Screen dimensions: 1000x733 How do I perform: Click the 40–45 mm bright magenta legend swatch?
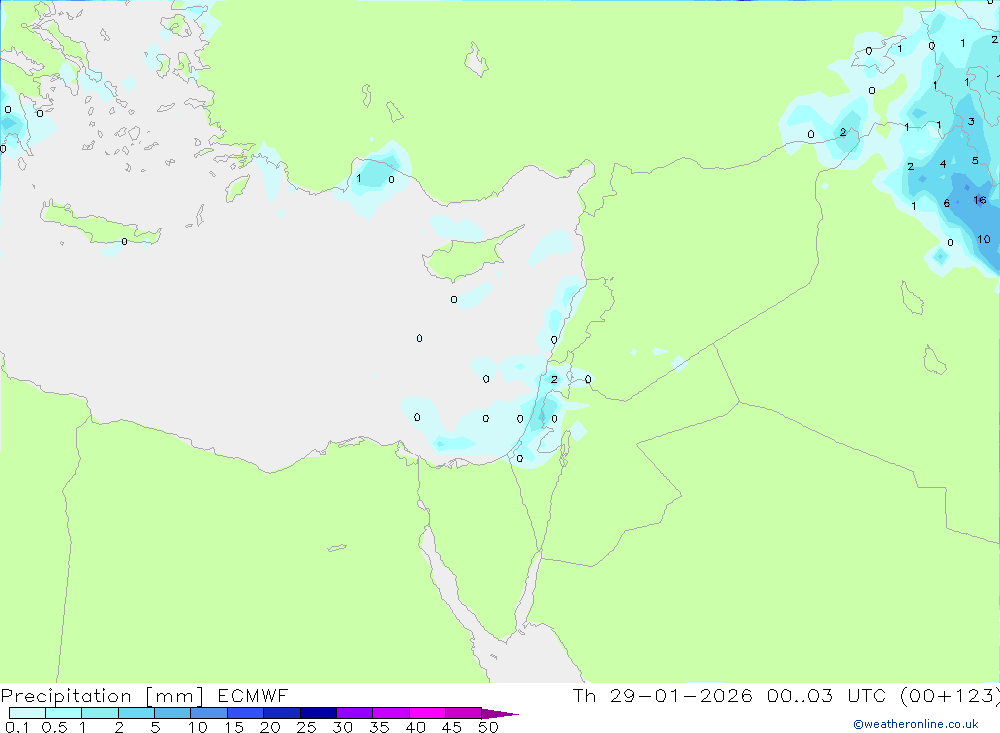tap(427, 713)
